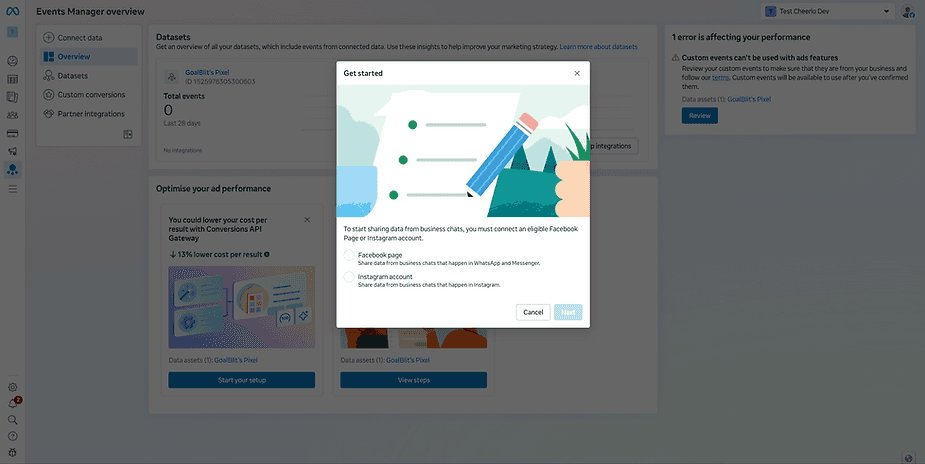This screenshot has height=464, width=925.
Task: Click the globe icon at the bottom right
Action: [908, 458]
